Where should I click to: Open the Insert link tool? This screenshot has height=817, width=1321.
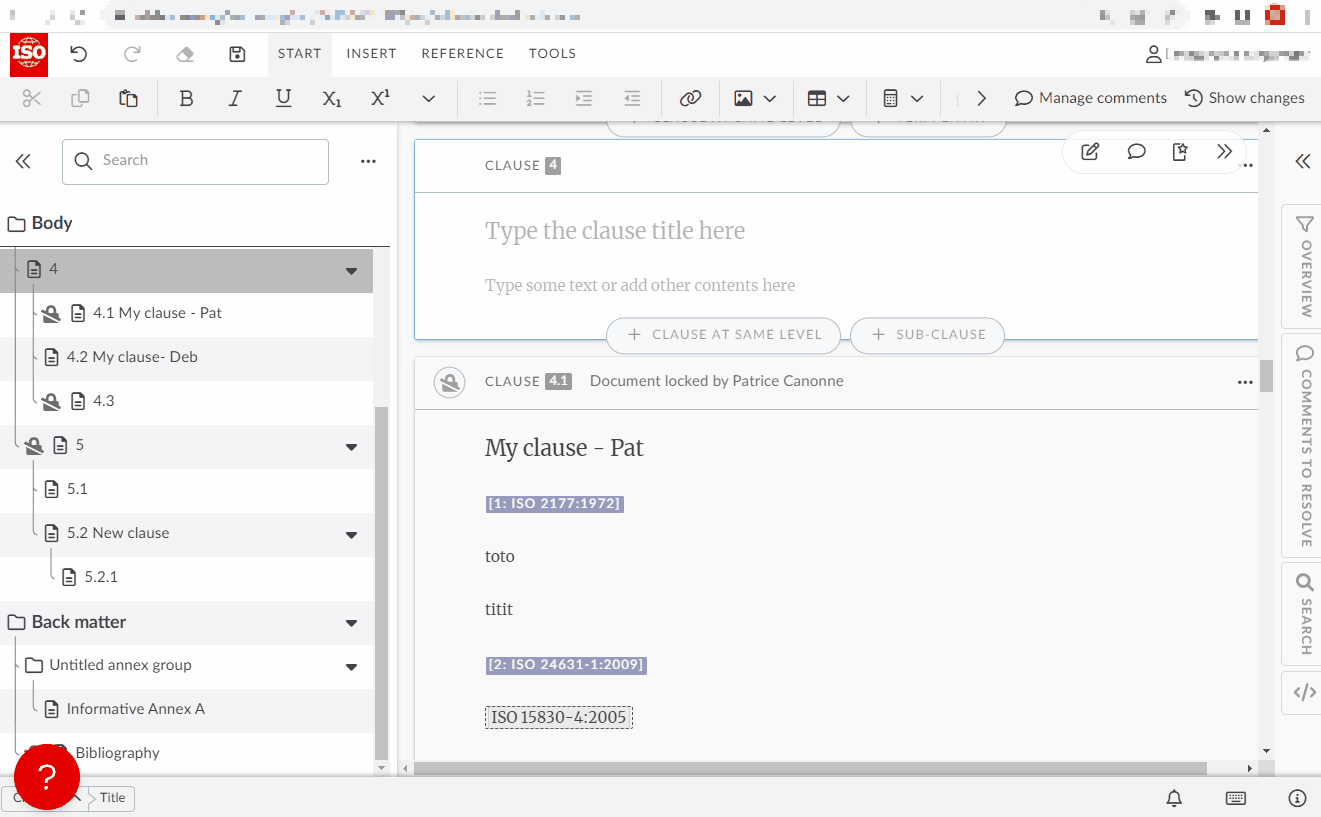pyautogui.click(x=690, y=98)
